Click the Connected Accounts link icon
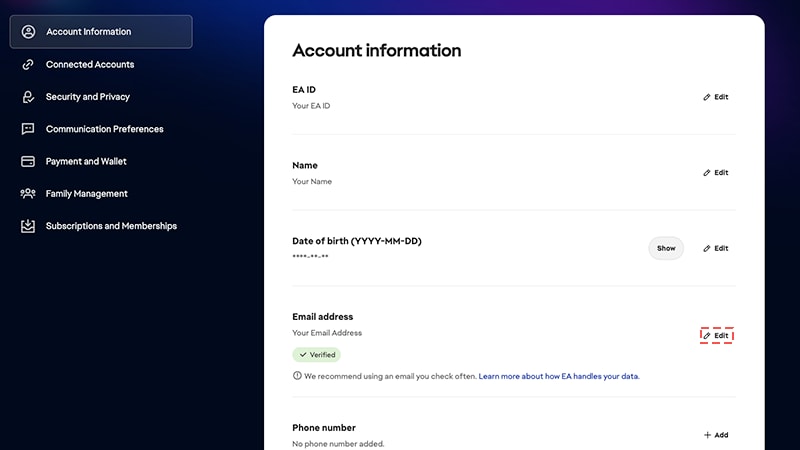The image size is (800, 450). point(28,64)
